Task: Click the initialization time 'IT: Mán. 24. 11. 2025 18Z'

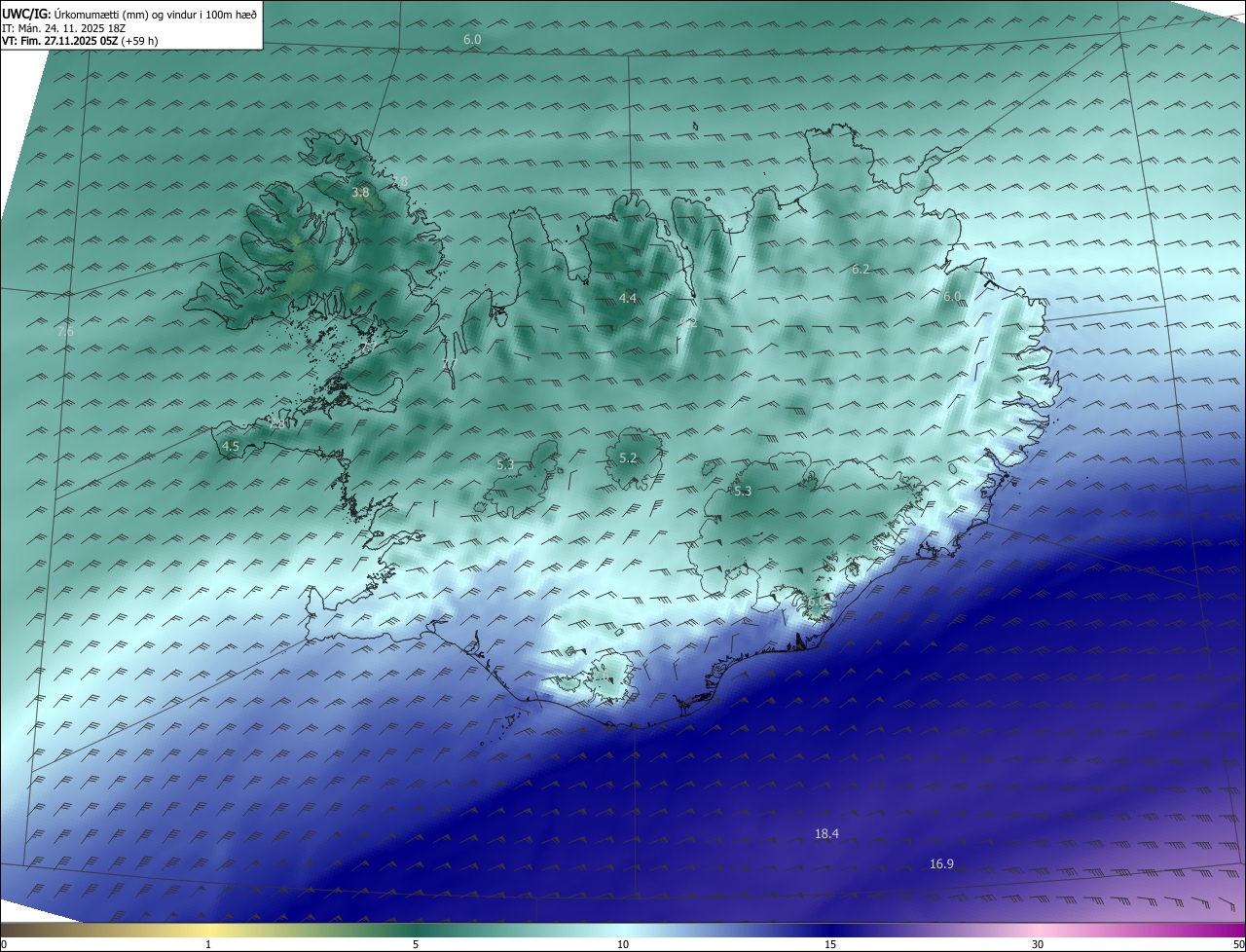Action: click(x=62, y=28)
